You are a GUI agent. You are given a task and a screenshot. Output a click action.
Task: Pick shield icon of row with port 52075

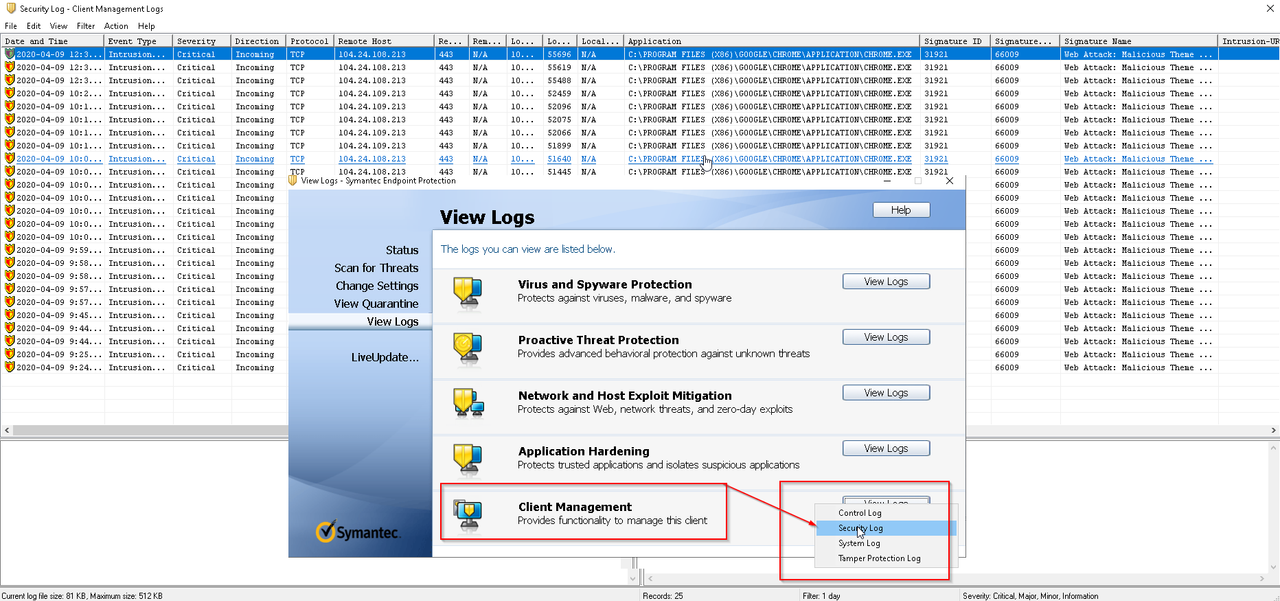10,119
